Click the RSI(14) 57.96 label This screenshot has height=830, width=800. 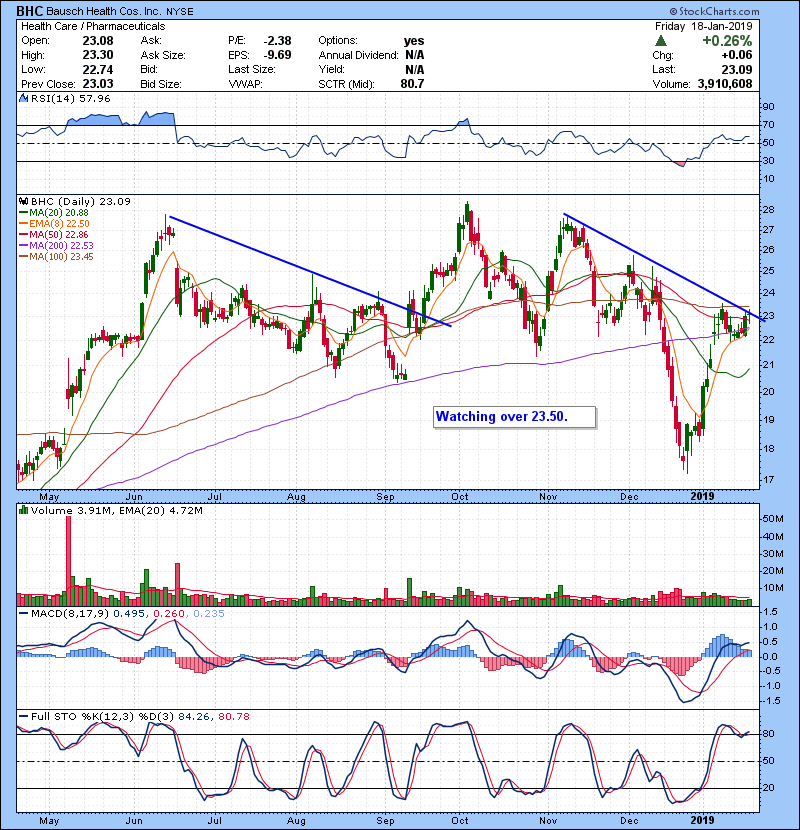click(71, 98)
